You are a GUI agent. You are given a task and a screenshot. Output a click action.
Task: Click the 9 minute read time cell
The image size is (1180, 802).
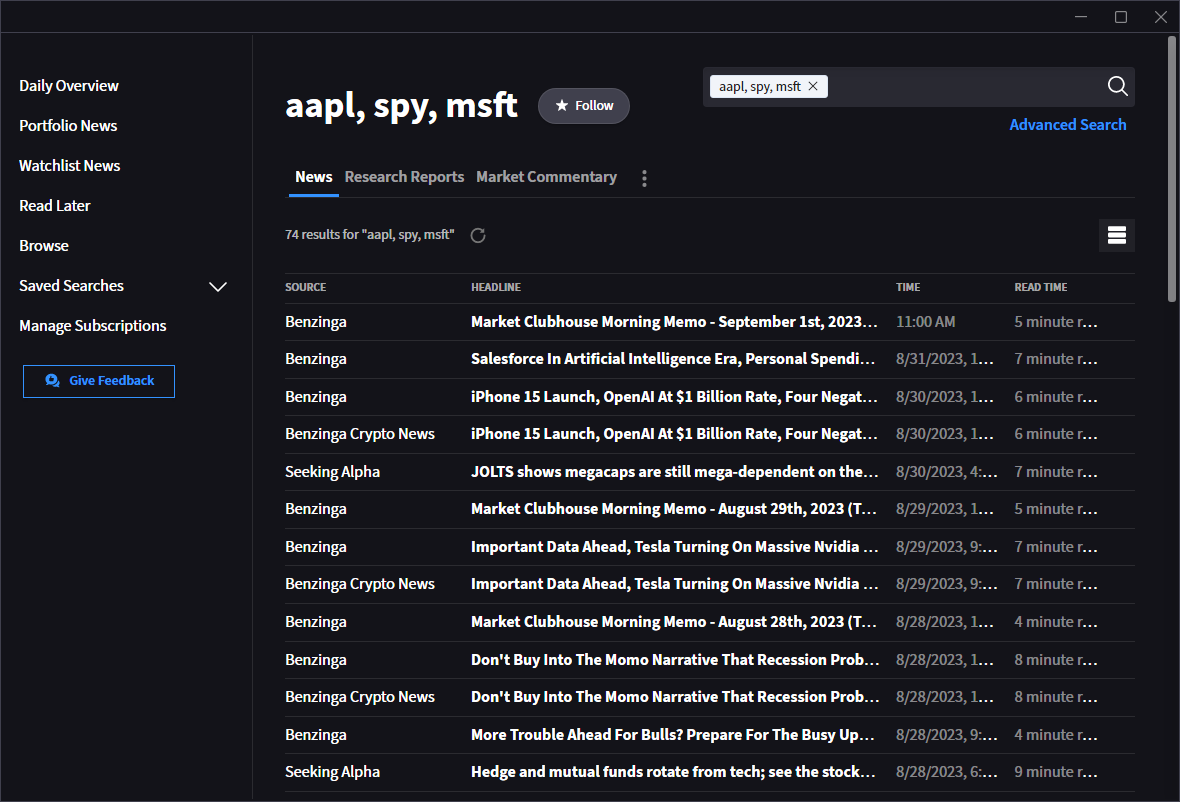point(1056,772)
